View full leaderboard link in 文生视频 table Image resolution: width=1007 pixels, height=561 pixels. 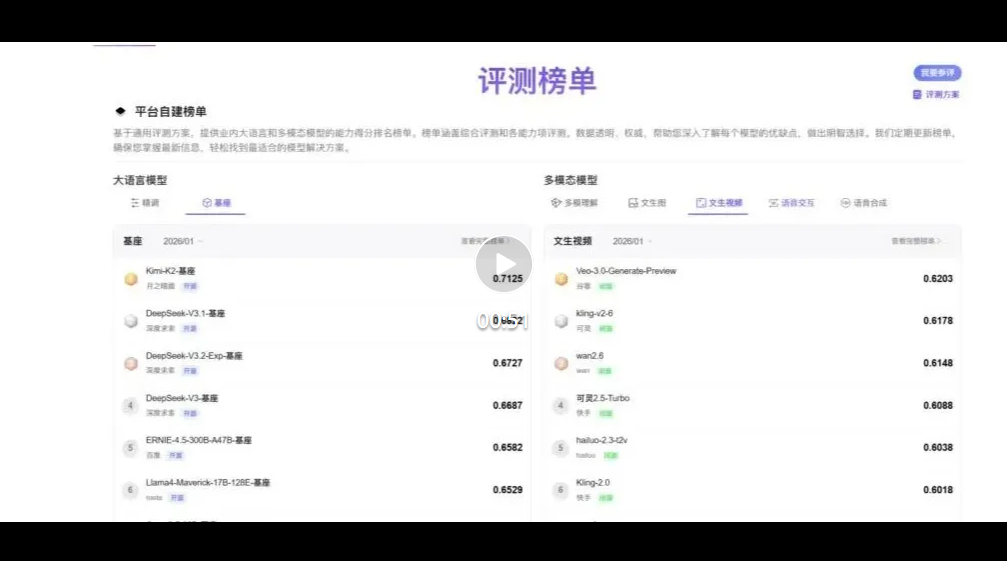pyautogui.click(x=916, y=241)
